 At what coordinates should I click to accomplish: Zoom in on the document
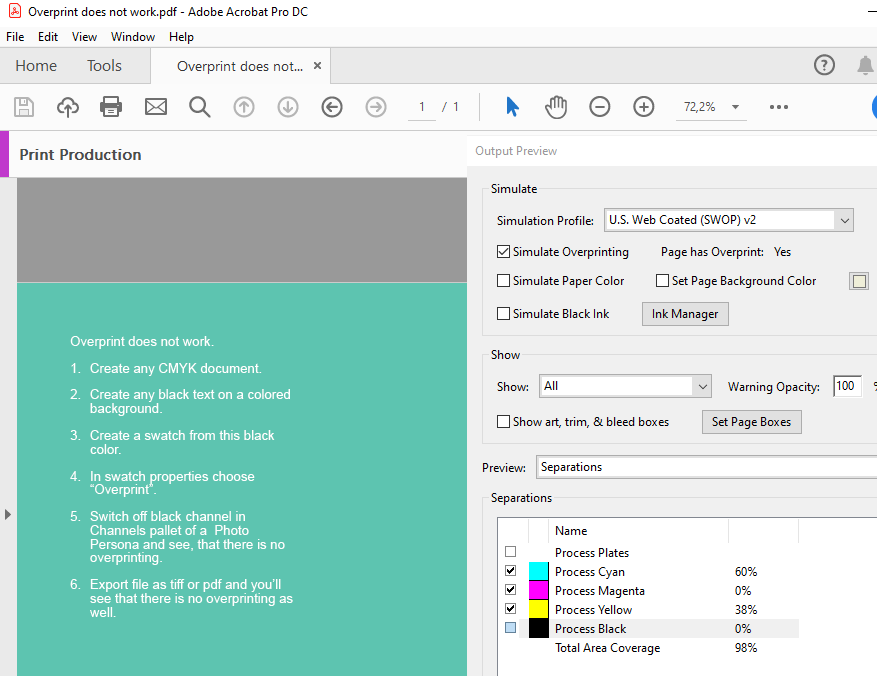[x=643, y=107]
